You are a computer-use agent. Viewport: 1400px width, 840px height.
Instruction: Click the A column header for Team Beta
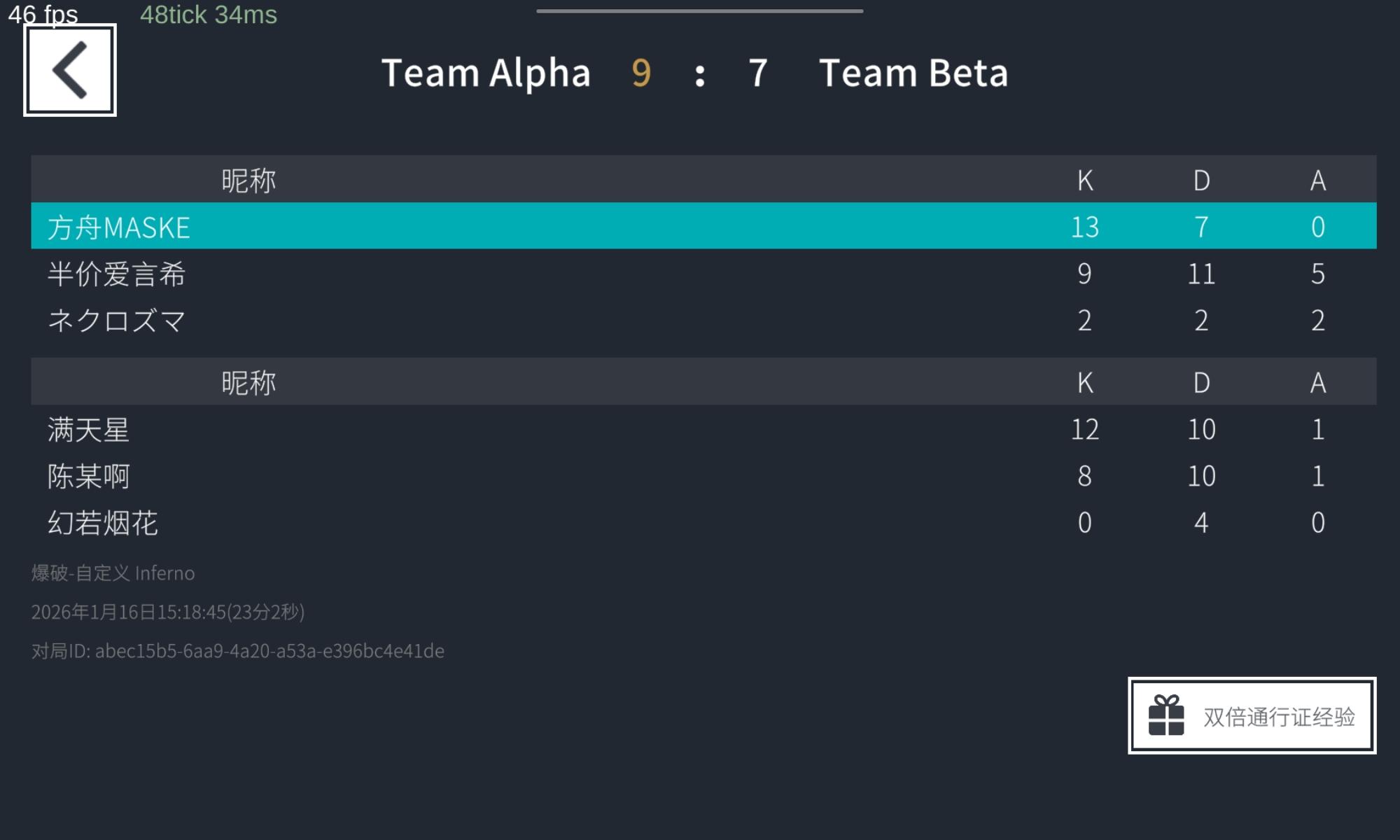[1318, 382]
